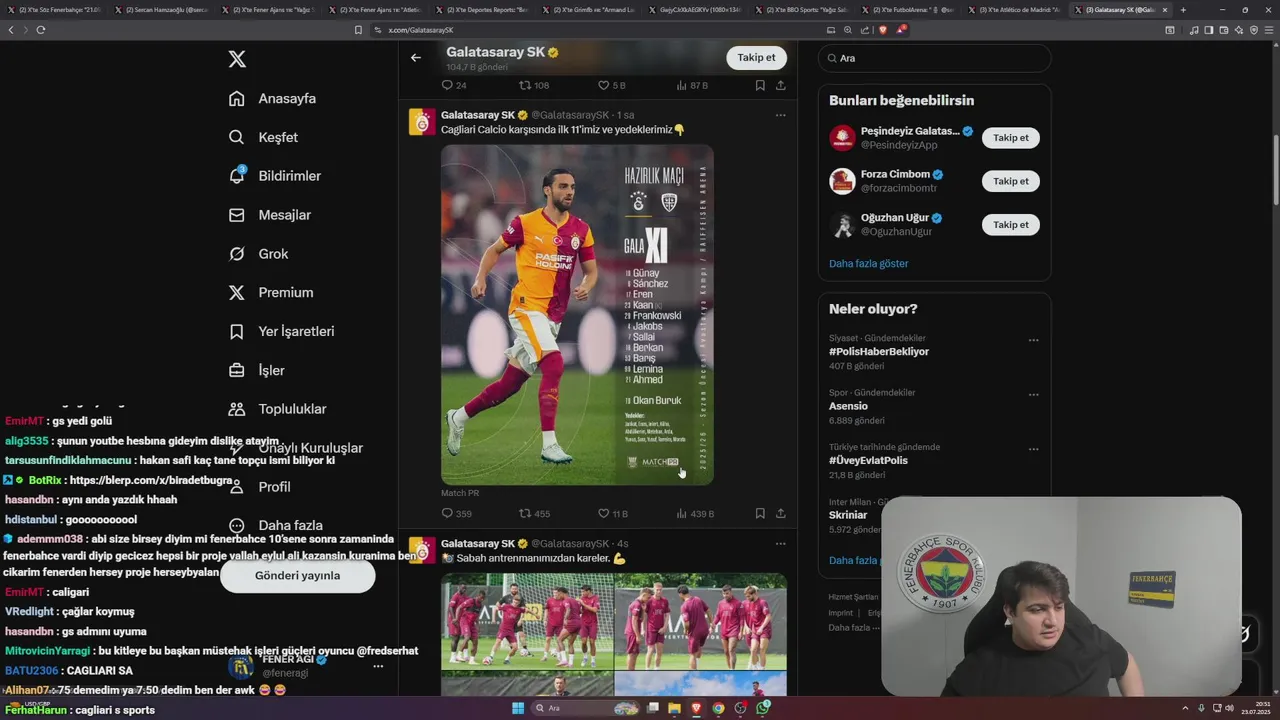Viewport: 1280px width, 720px height.
Task: Open more options on the Sabah antrenmanı tweet
Action: (x=780, y=544)
